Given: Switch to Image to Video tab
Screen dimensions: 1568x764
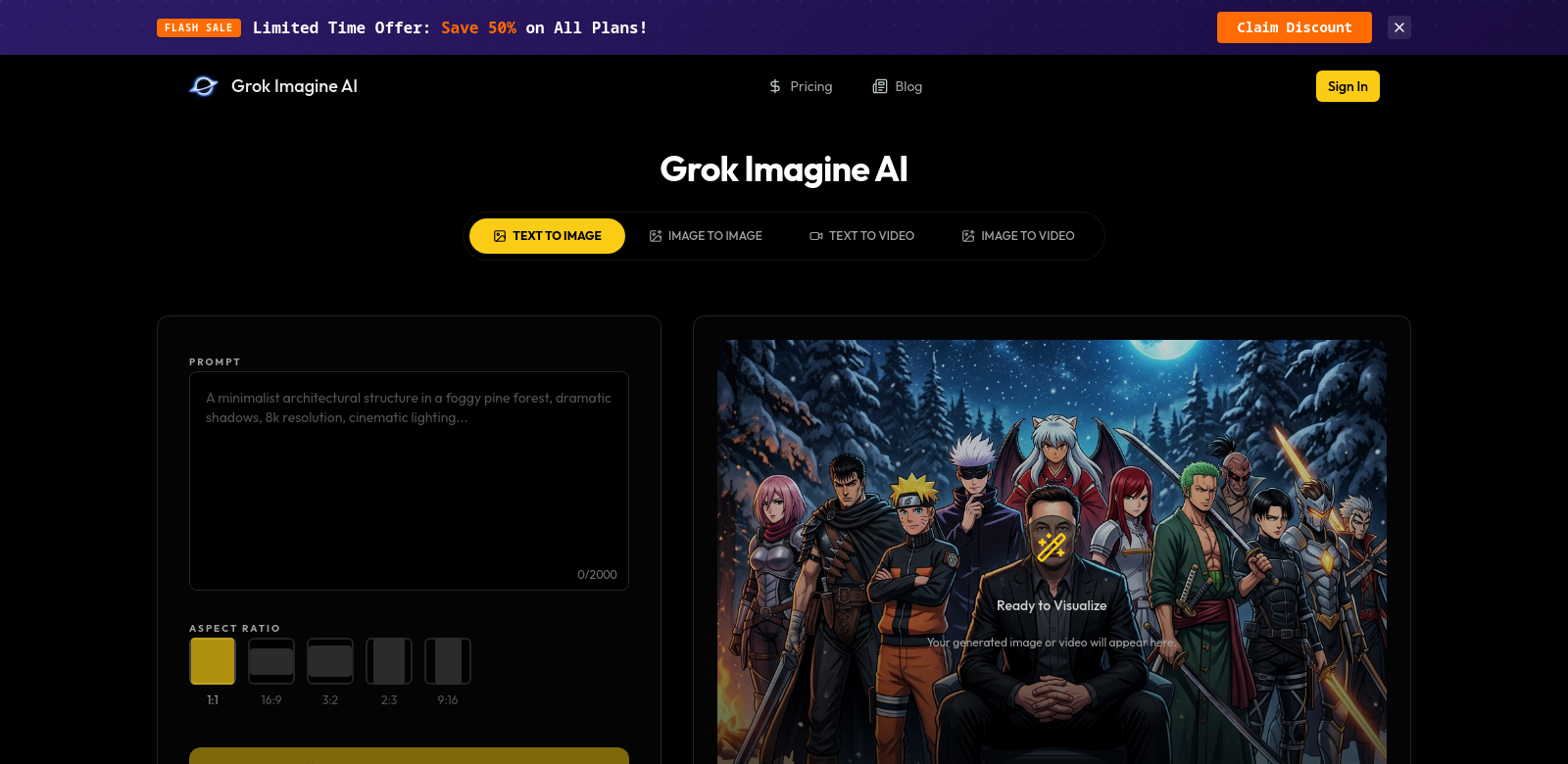Looking at the screenshot, I should click(x=1018, y=236).
